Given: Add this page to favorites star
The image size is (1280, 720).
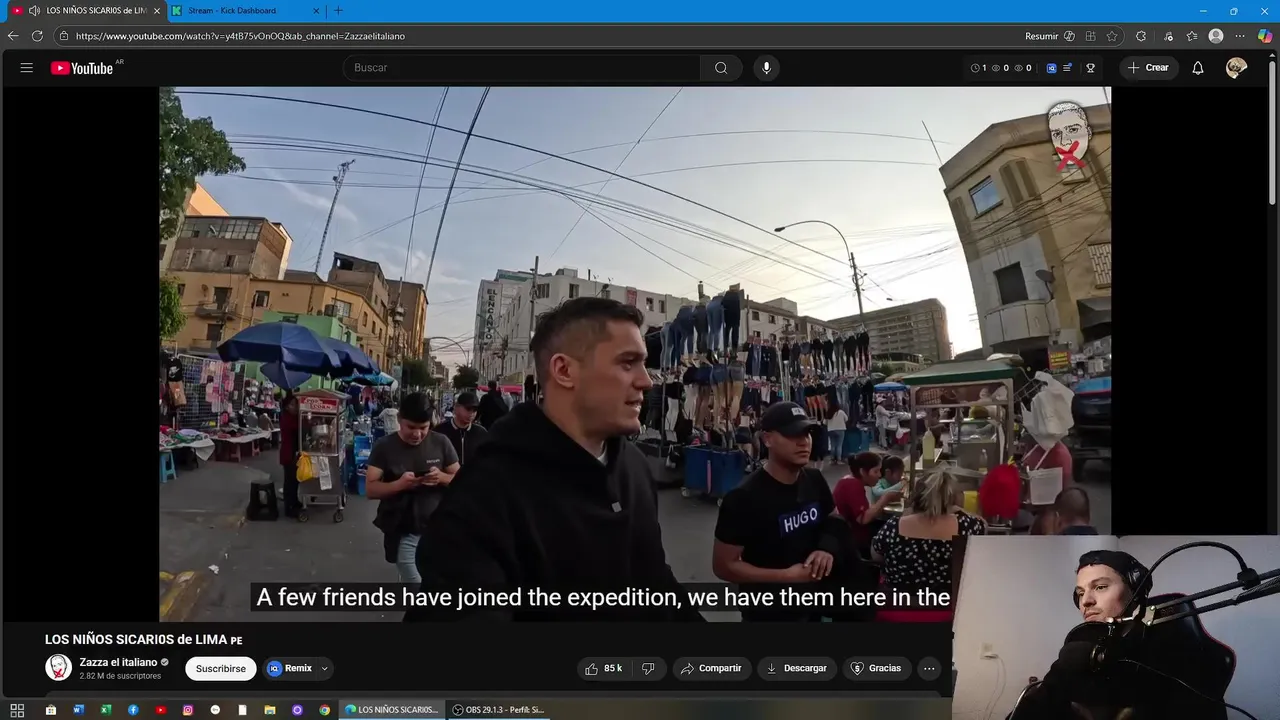Looking at the screenshot, I should (x=1112, y=36).
